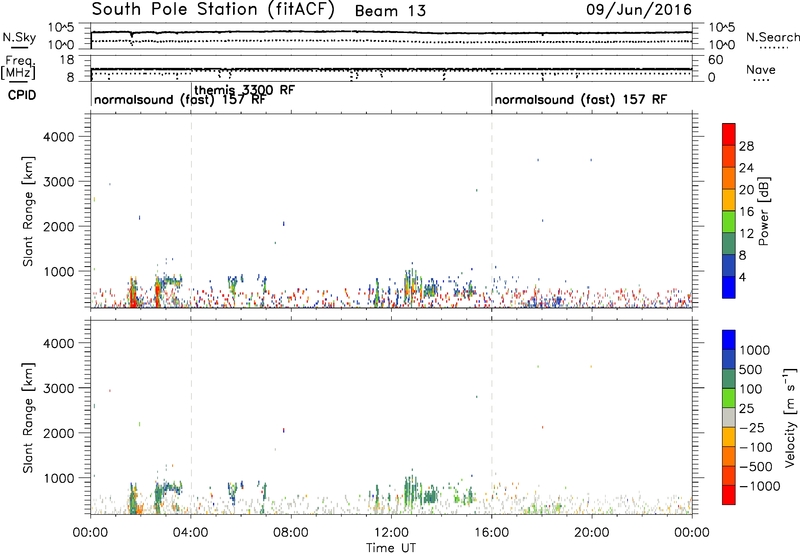Click the scatter cluster near 13:00 in velocity panel
The width and height of the screenshot is (800, 554).
coord(410,491)
